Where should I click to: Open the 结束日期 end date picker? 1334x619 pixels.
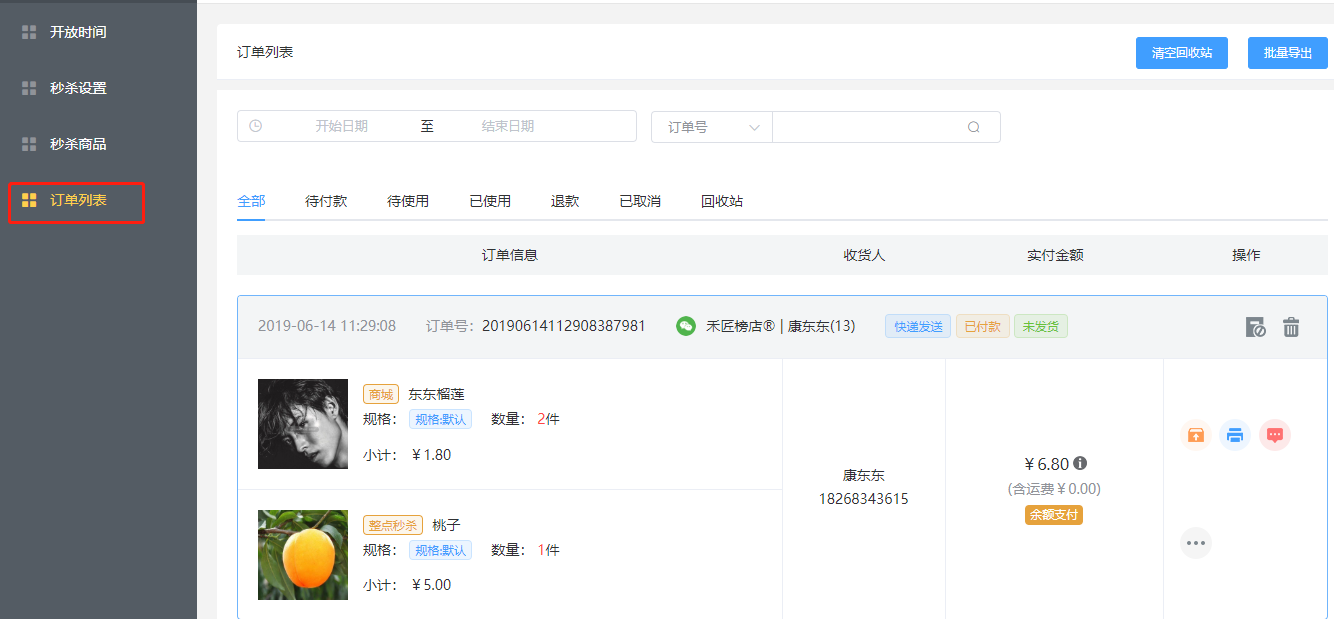pos(507,126)
